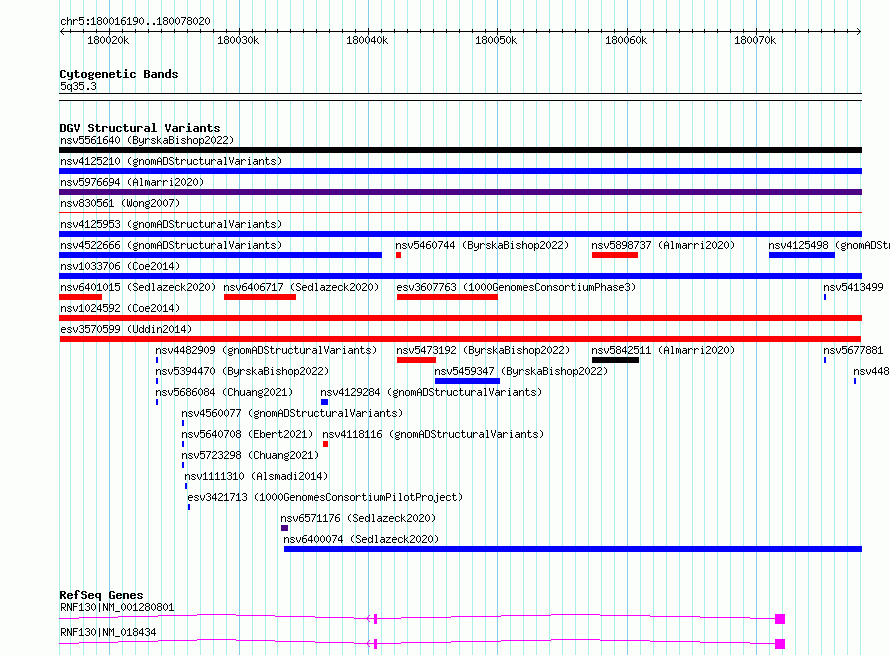The image size is (890, 655).
Task: Click the nsv5842511 Almarri2020 black bar
Action: coord(615,360)
